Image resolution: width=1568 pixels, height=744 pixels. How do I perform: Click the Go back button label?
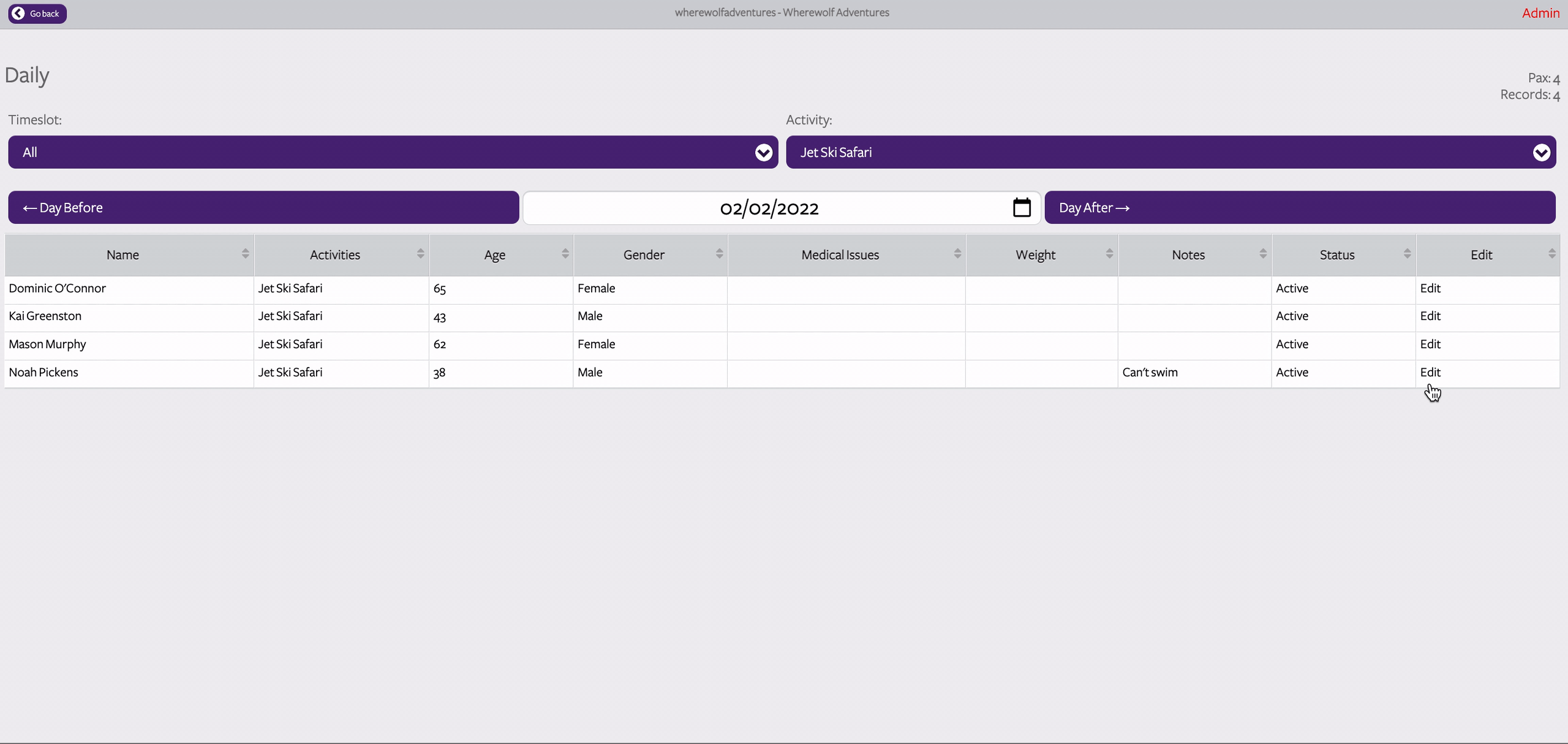45,13
